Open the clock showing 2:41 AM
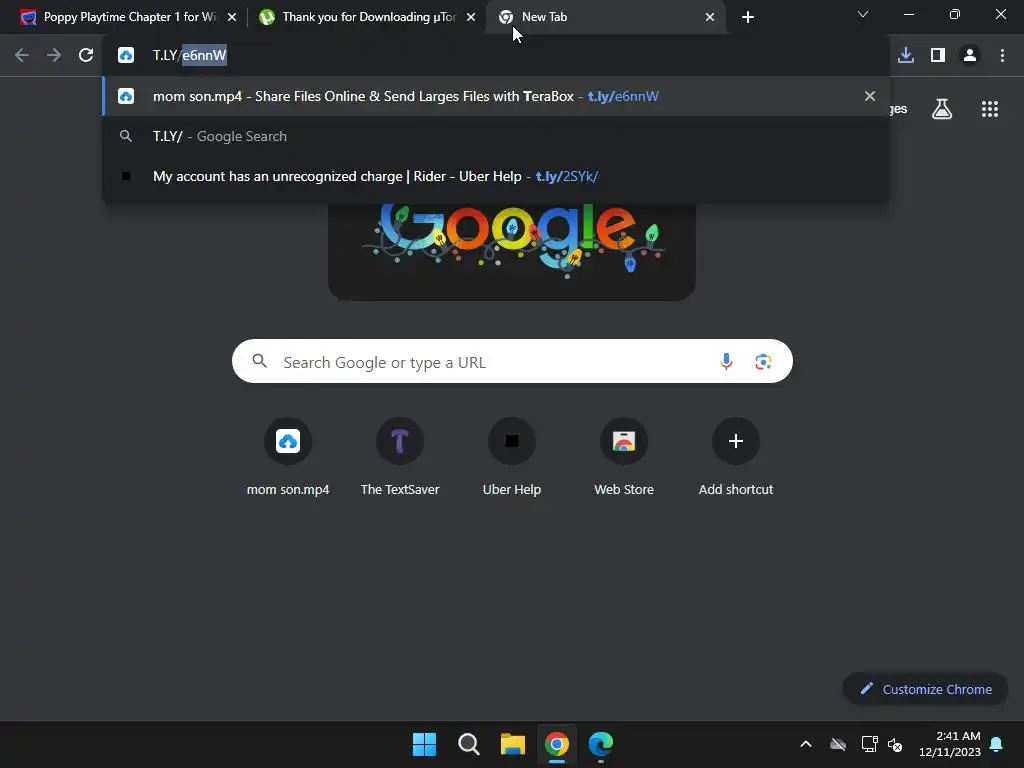The width and height of the screenshot is (1024, 768). pyautogui.click(x=950, y=744)
